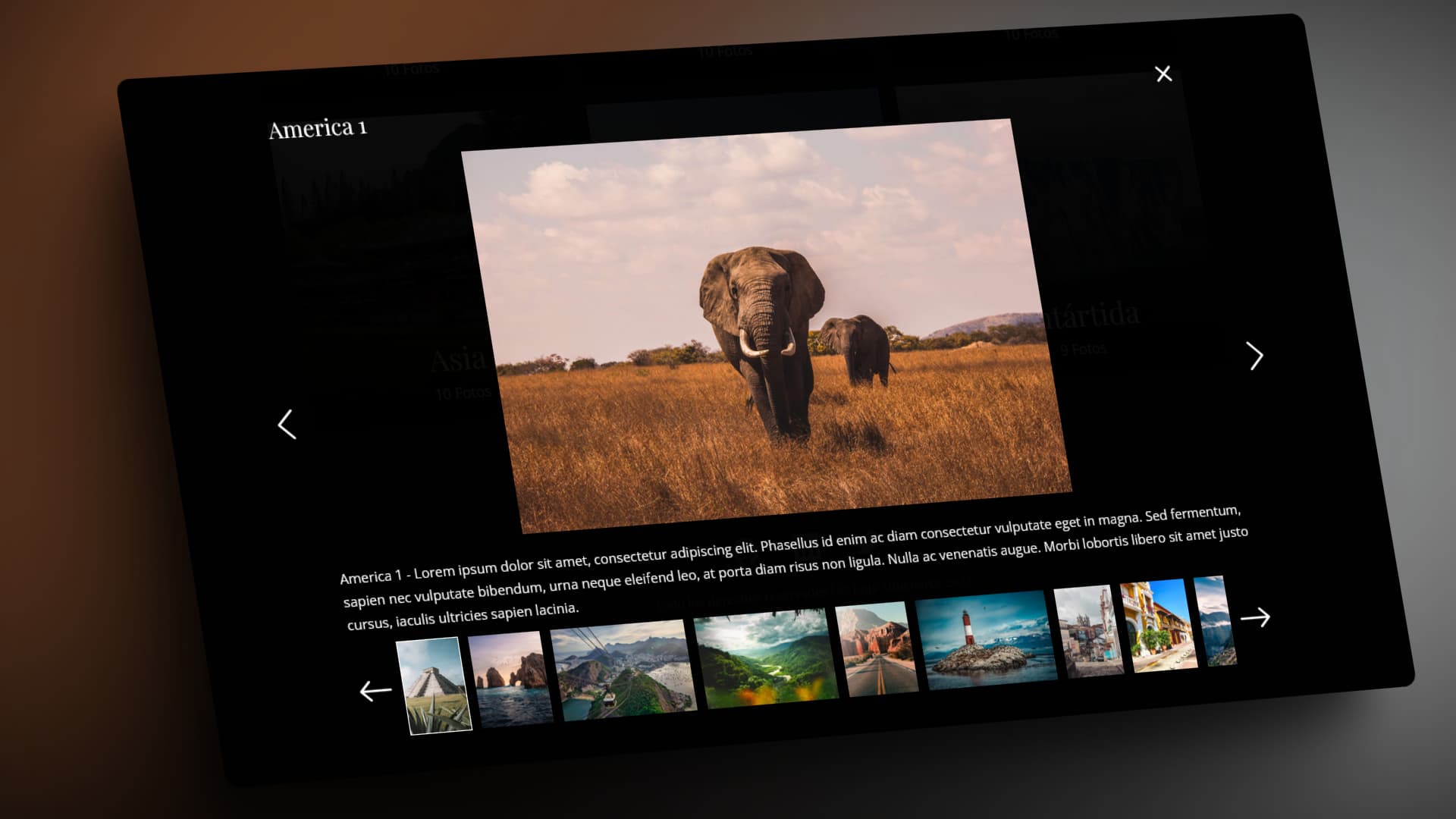
Task: Open the green valley thumbnail
Action: point(766,657)
